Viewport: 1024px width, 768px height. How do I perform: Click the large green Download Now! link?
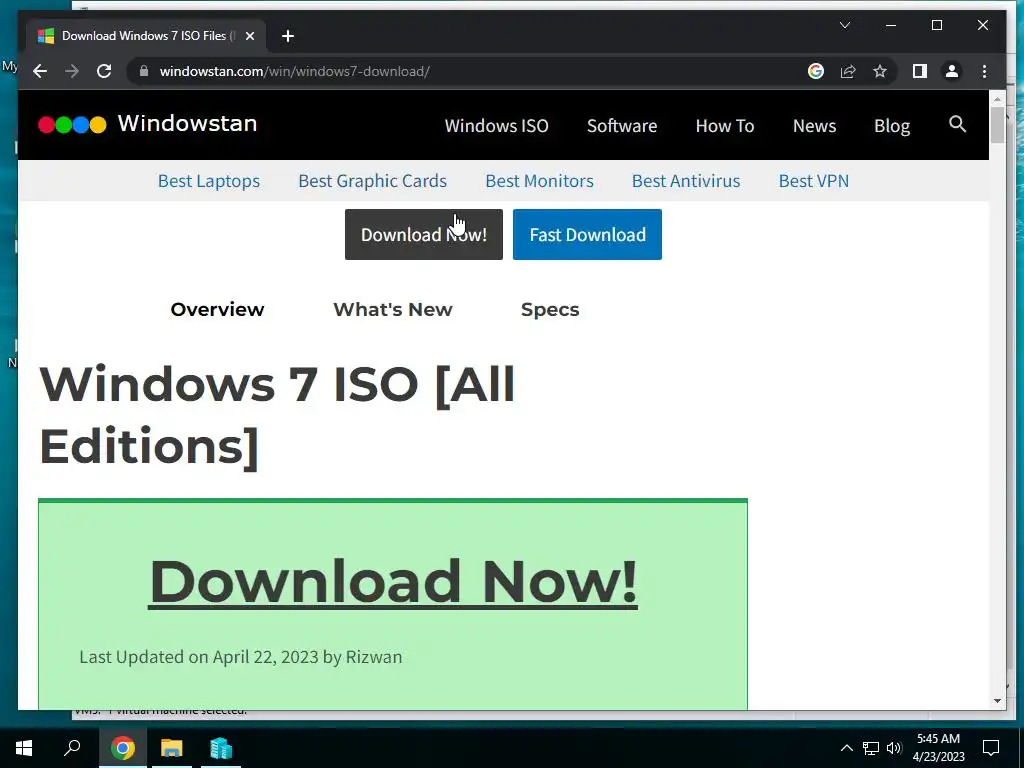pos(393,581)
